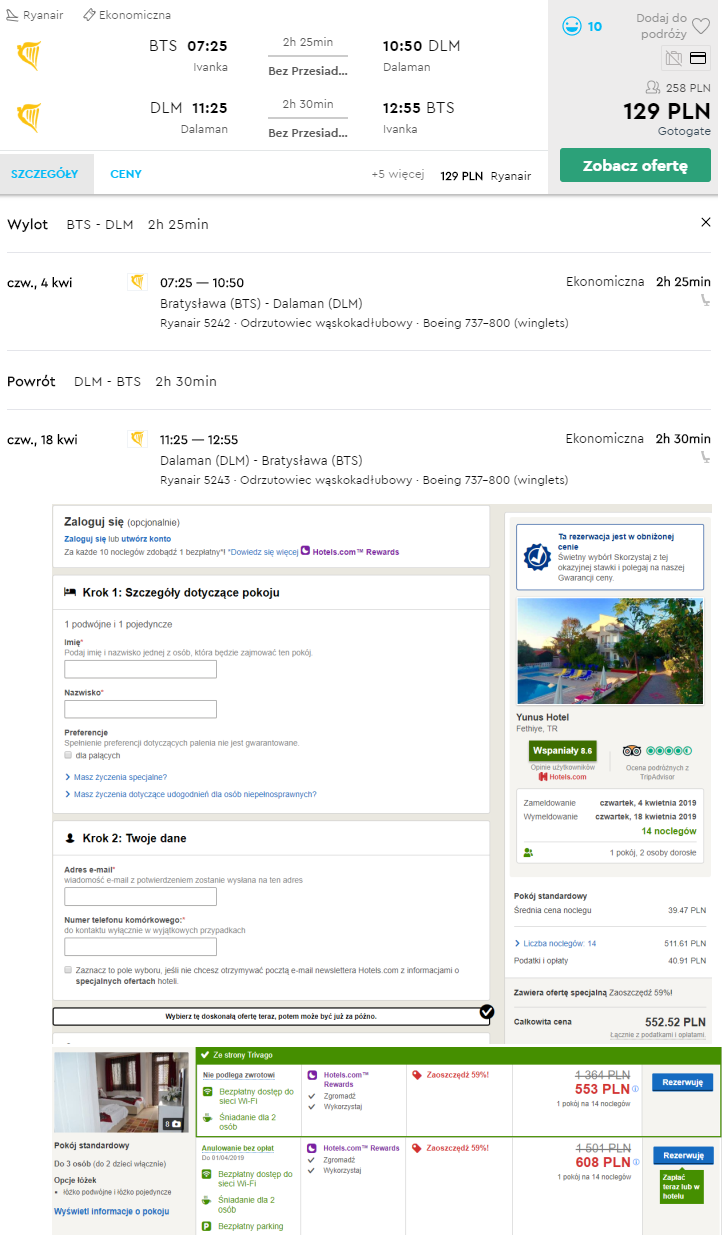Image resolution: width=722 pixels, height=1246 pixels.
Task: Click 'Nie podlega zwrotowi' policy link
Action: click(x=239, y=1075)
